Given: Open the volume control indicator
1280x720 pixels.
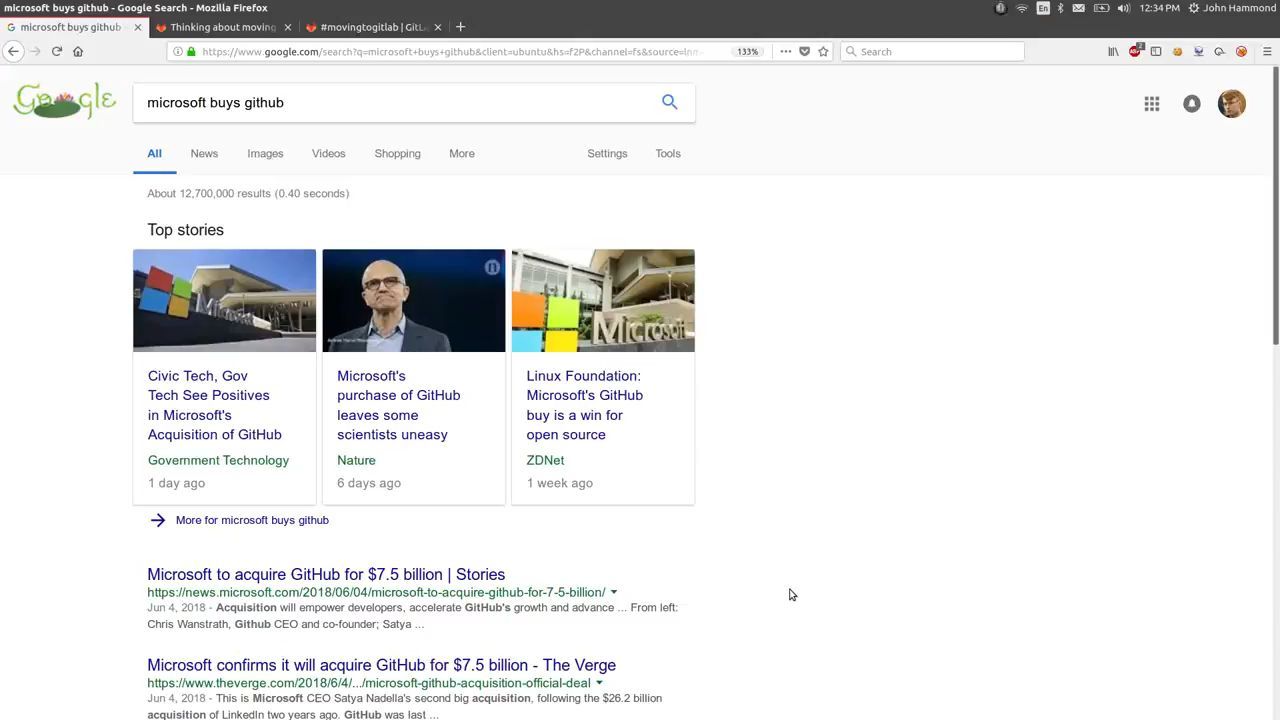Looking at the screenshot, I should (1124, 8).
